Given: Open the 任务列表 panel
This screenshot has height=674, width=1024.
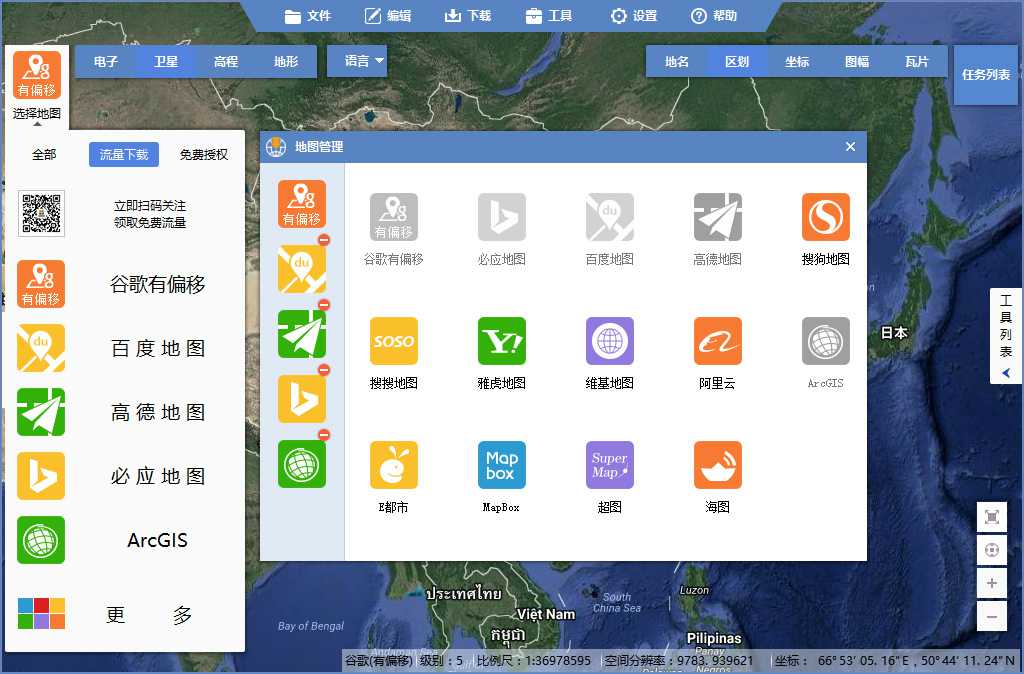Looking at the screenshot, I should pos(985,74).
